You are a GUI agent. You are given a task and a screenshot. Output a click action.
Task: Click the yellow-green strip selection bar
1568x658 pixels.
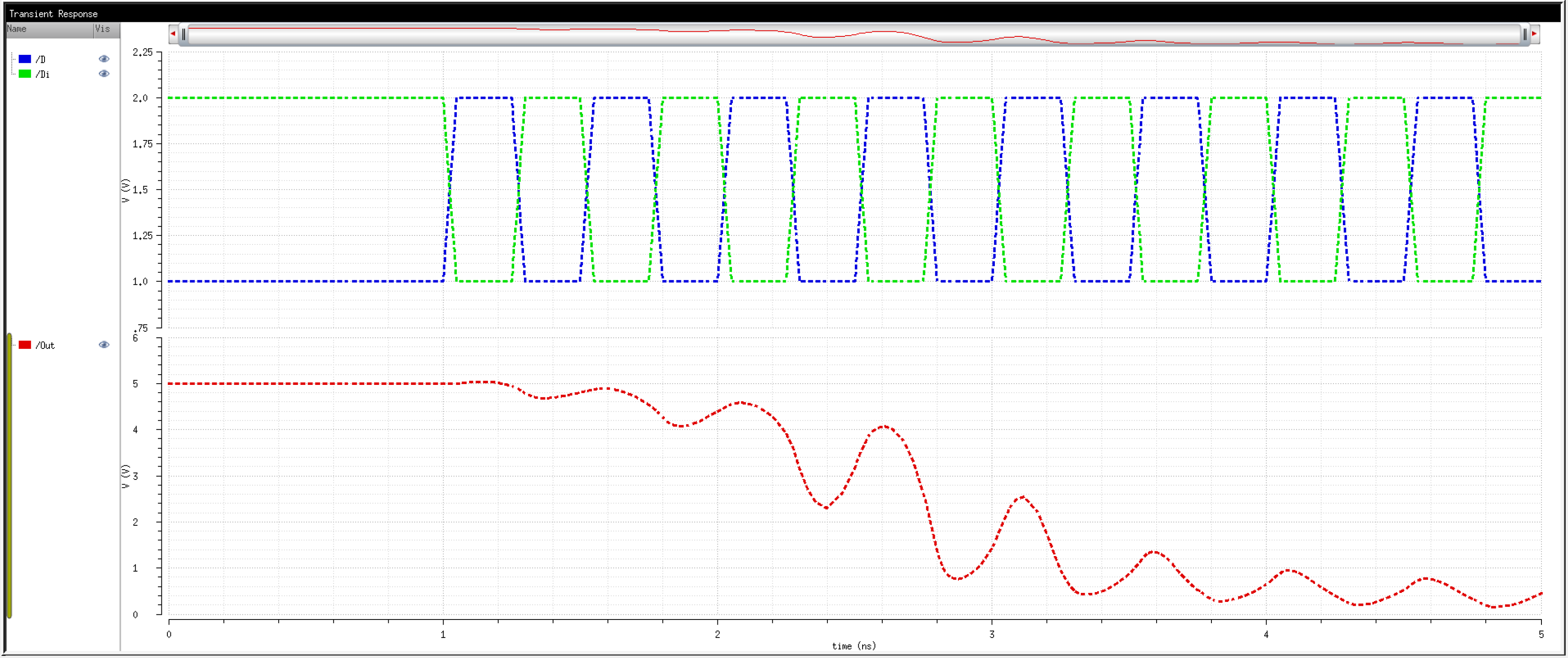(x=9, y=475)
